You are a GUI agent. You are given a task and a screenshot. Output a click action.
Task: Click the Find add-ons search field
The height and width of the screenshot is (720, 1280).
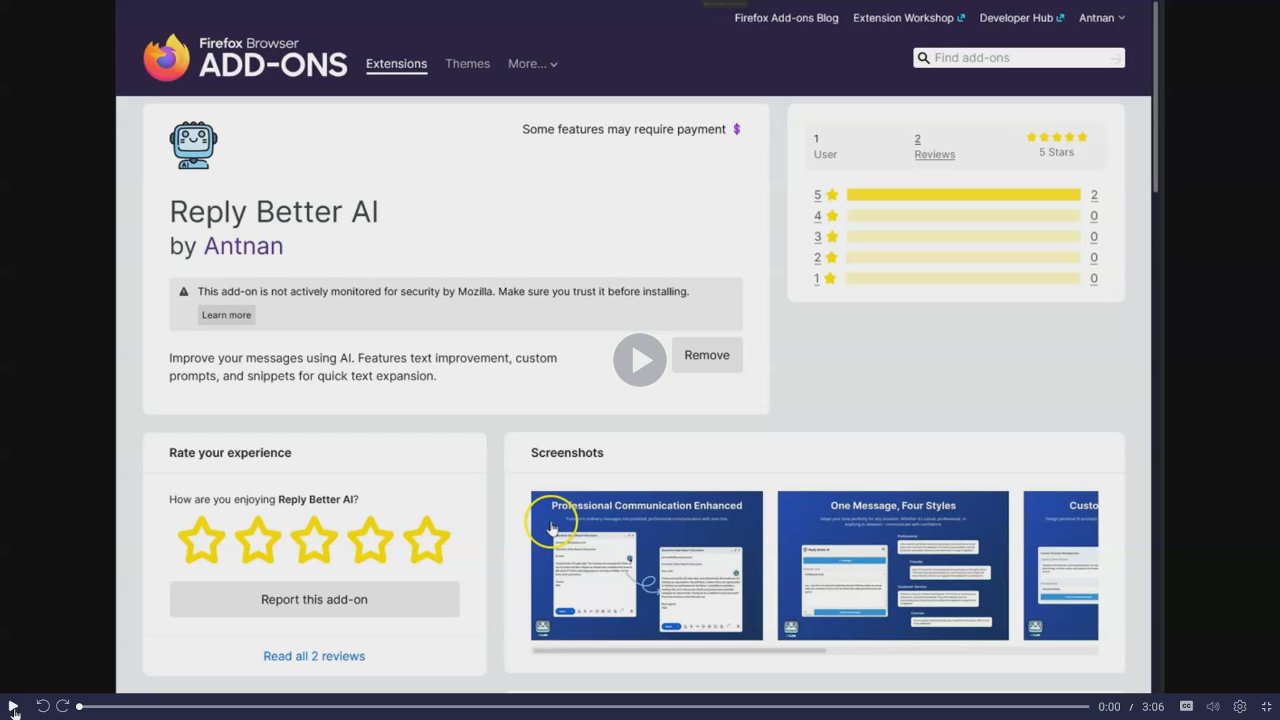click(1018, 58)
